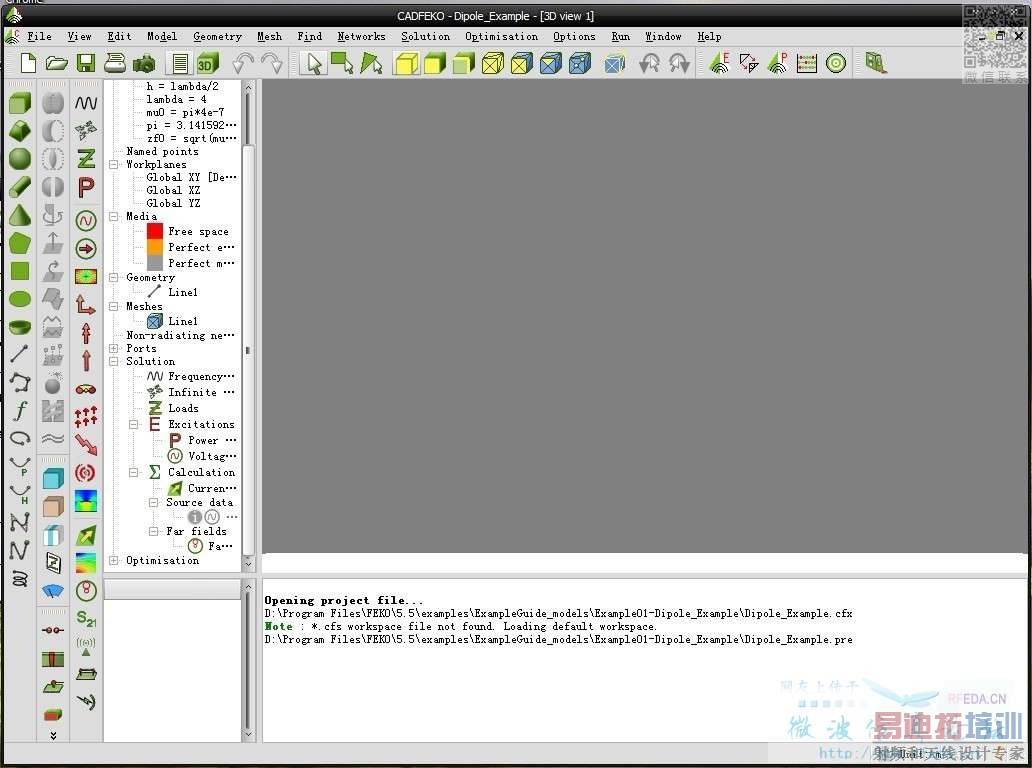Add a voltage source circle icon

86,220
